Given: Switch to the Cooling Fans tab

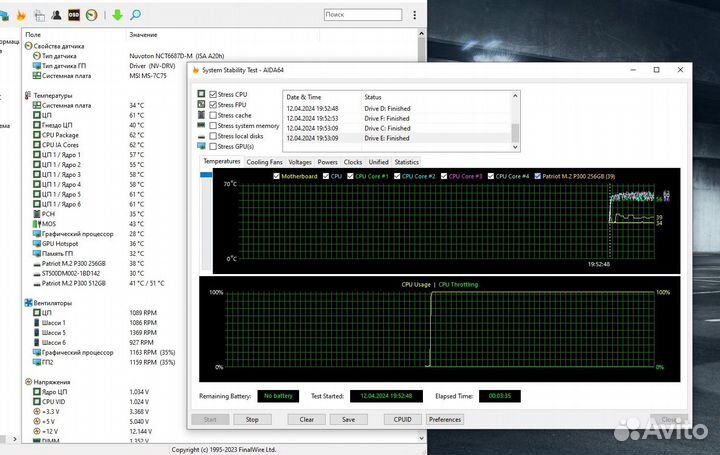Looking at the screenshot, I should click(264, 162).
